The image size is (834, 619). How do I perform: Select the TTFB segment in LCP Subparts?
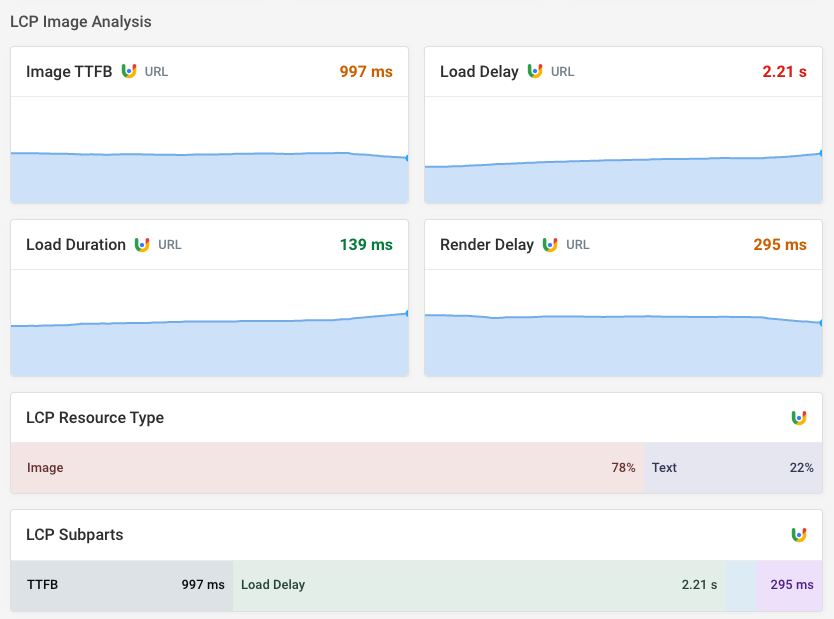[x=120, y=585]
